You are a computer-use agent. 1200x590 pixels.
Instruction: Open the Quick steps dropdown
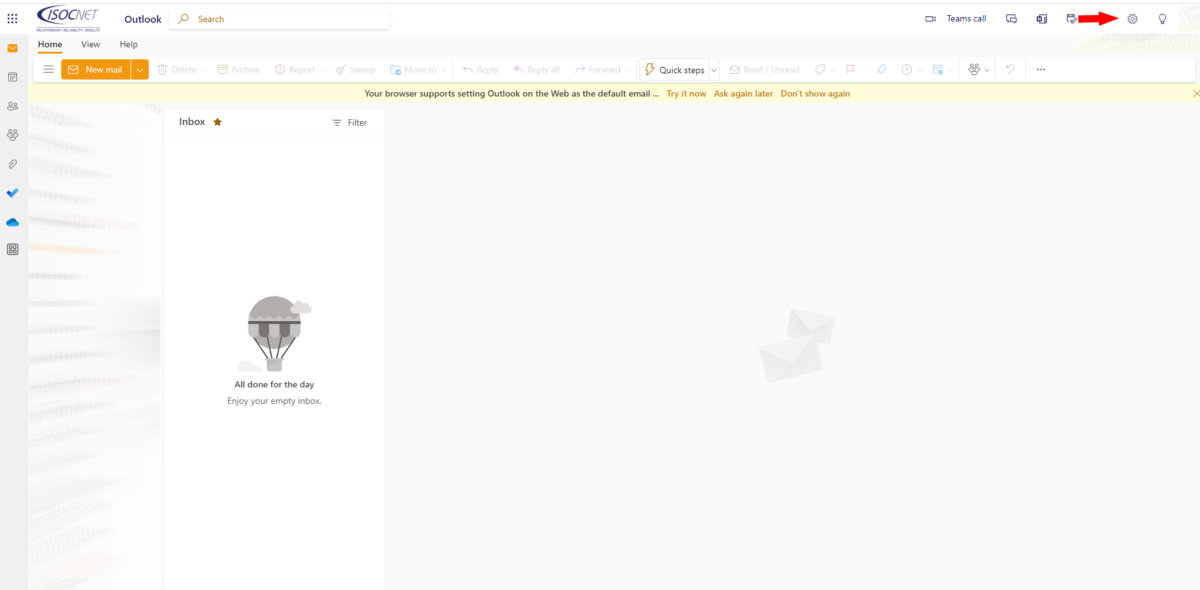pyautogui.click(x=714, y=69)
